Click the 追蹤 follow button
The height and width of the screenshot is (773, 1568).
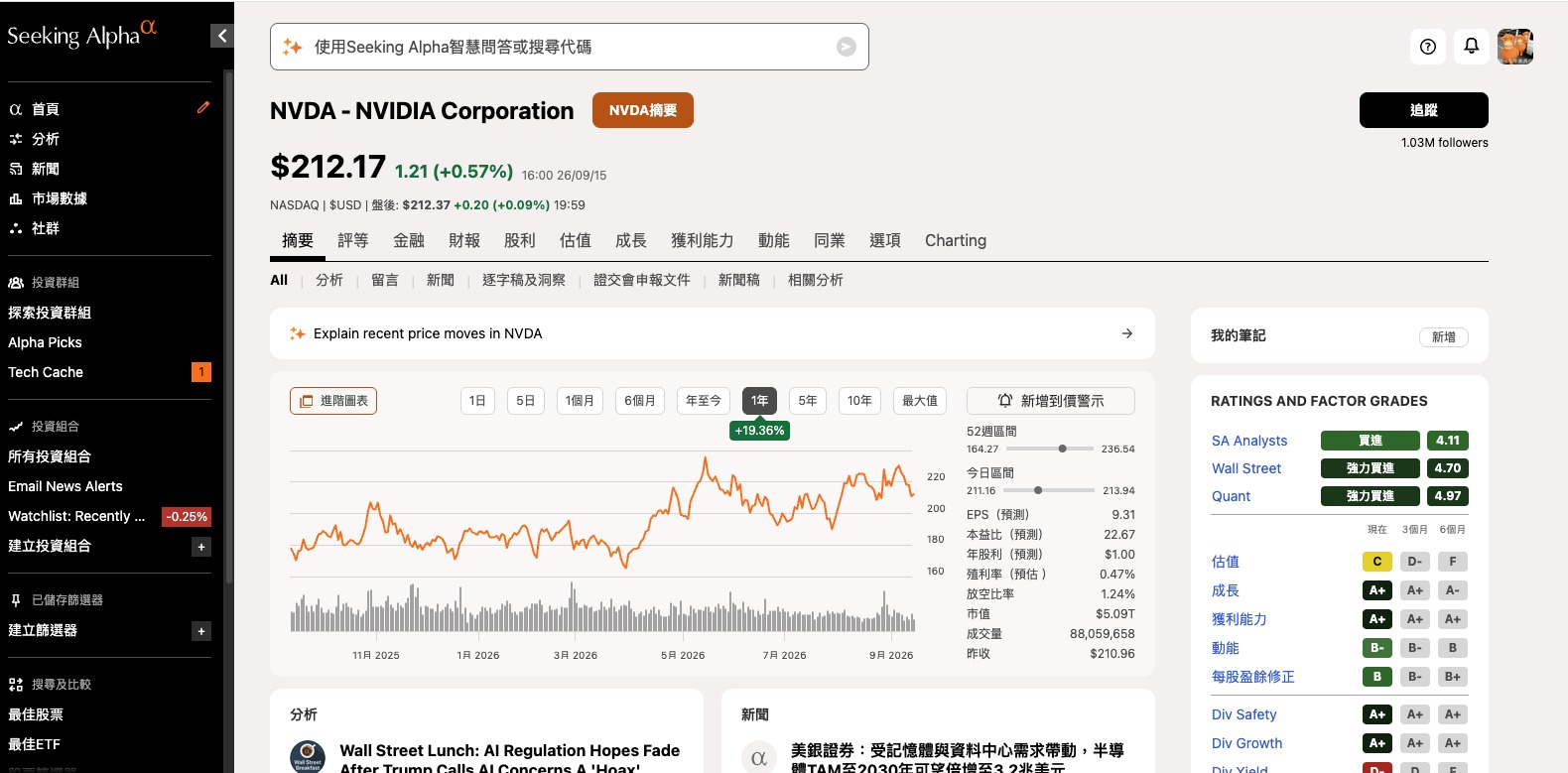pos(1424,110)
